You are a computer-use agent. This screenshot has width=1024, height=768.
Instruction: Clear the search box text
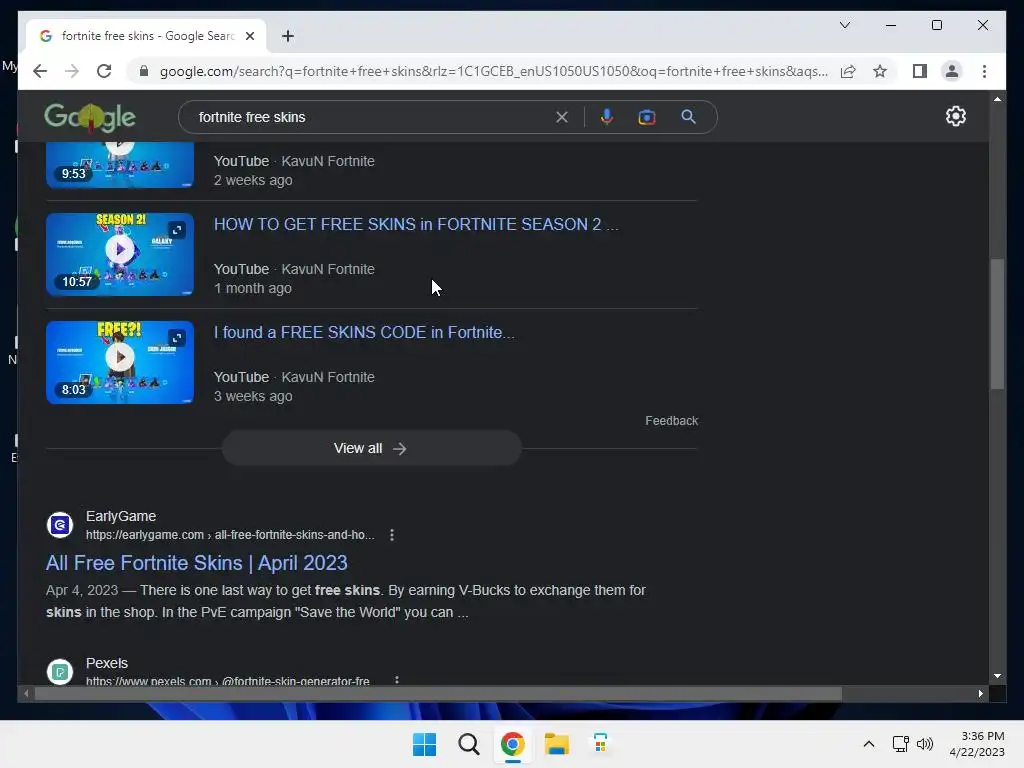click(562, 117)
